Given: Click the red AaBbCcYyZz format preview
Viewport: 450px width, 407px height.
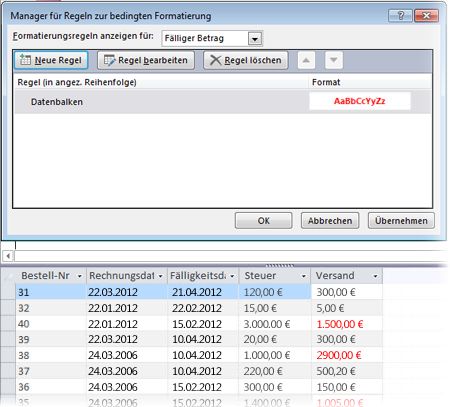Looking at the screenshot, I should pyautogui.click(x=360, y=101).
